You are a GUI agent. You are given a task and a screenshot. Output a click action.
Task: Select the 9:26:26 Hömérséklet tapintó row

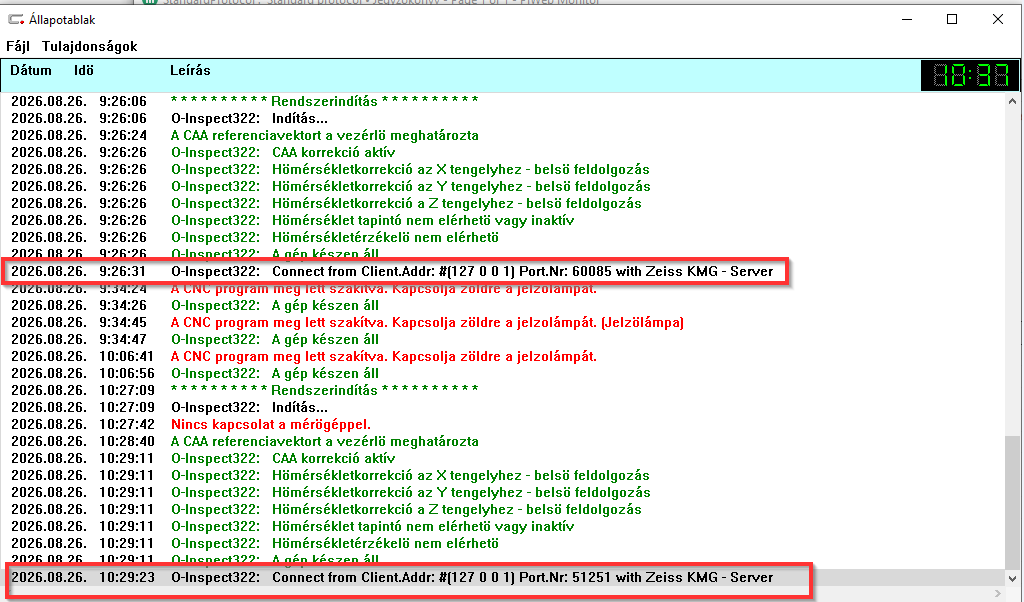[x=503, y=220]
